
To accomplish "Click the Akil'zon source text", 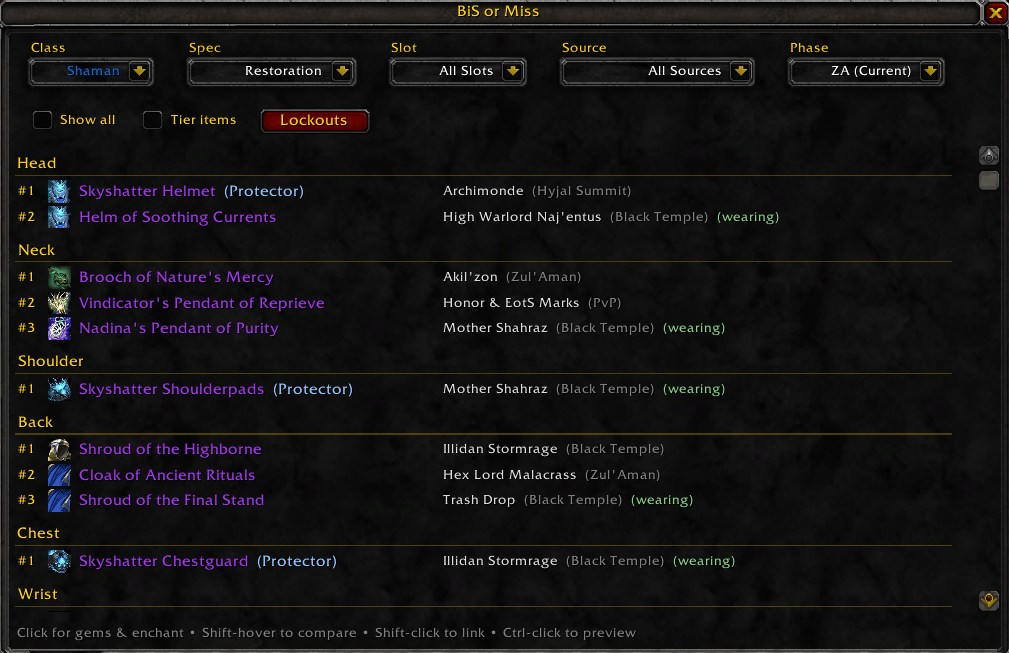I will click(470, 277).
